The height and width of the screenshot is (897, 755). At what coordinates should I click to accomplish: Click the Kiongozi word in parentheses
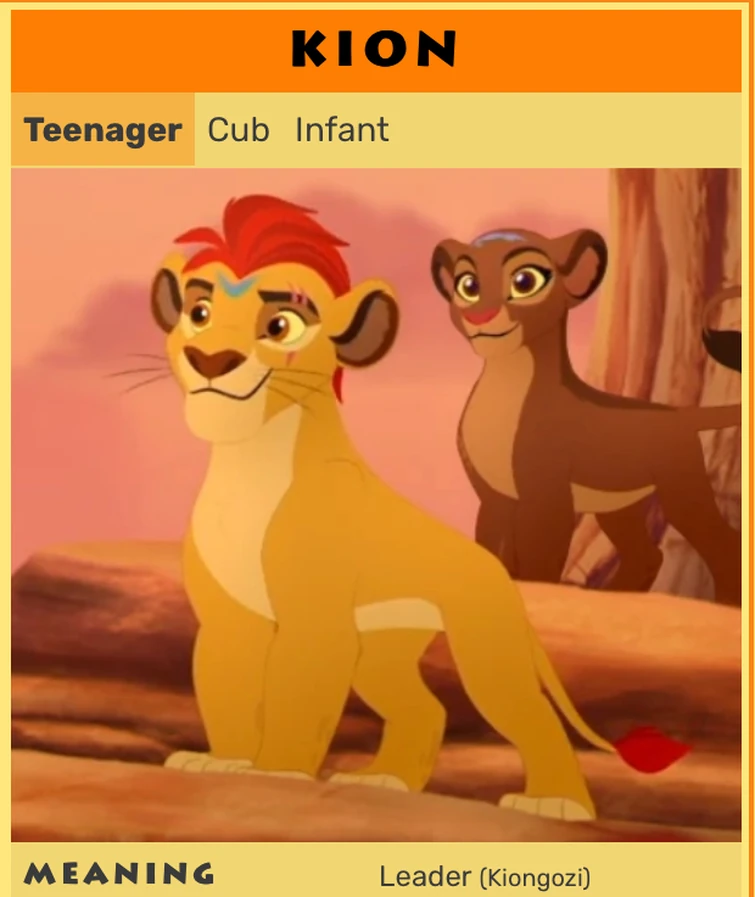click(535, 878)
